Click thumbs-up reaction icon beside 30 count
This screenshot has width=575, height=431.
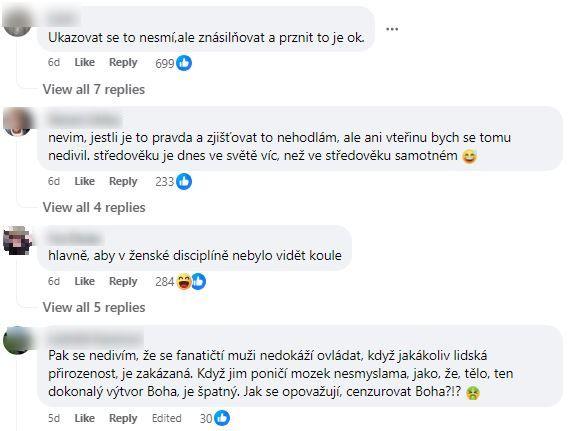pos(222,418)
